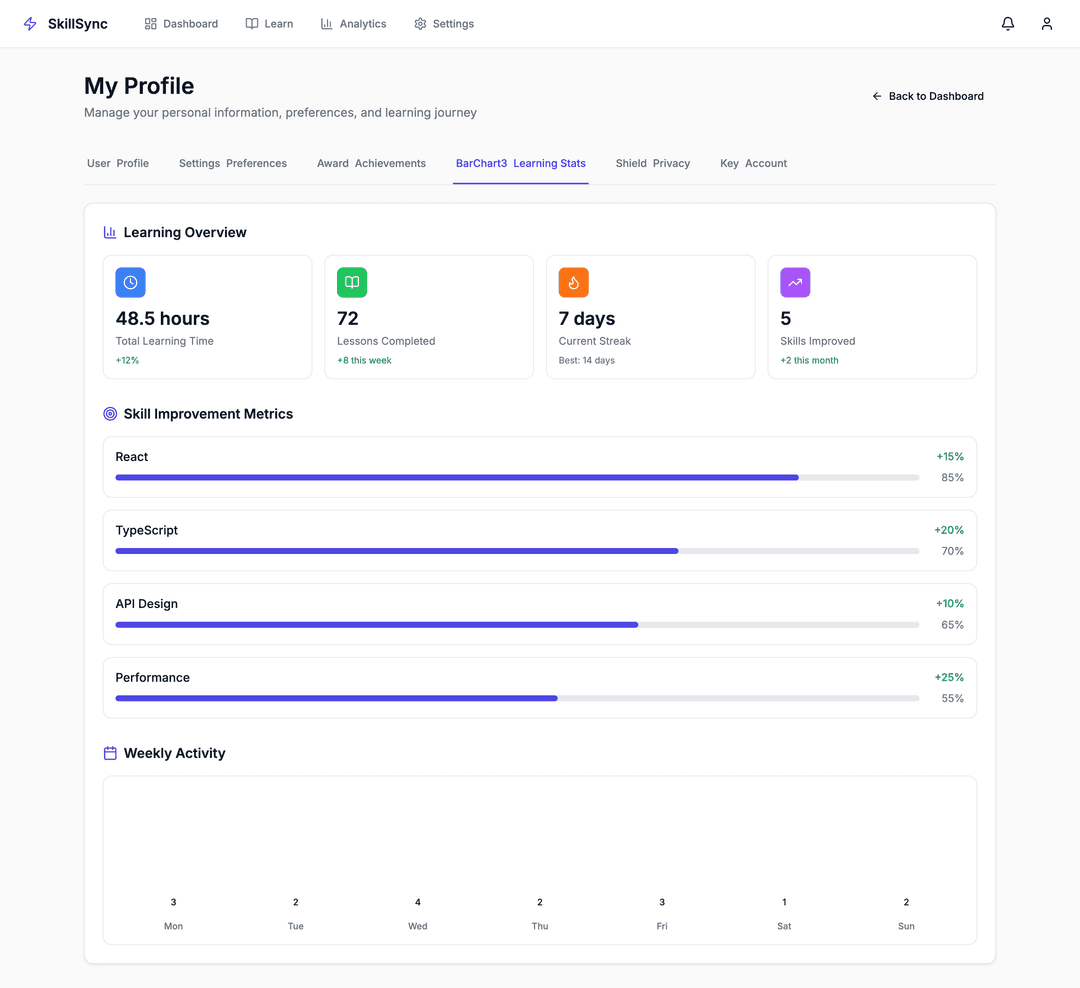
Task: Click the bar chart icon beside Learning Overview
Action: pos(110,232)
